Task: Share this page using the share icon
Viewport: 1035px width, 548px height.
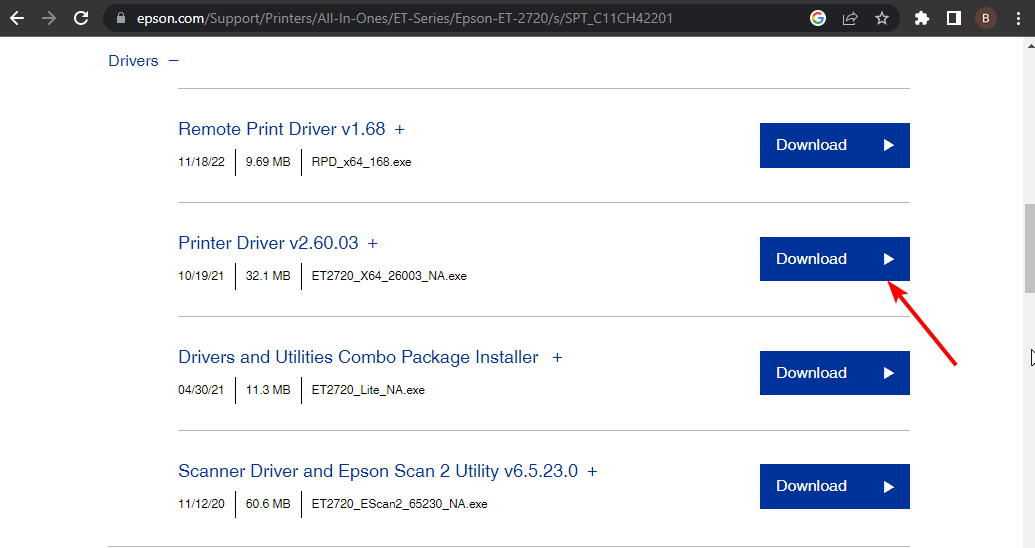Action: [x=850, y=18]
